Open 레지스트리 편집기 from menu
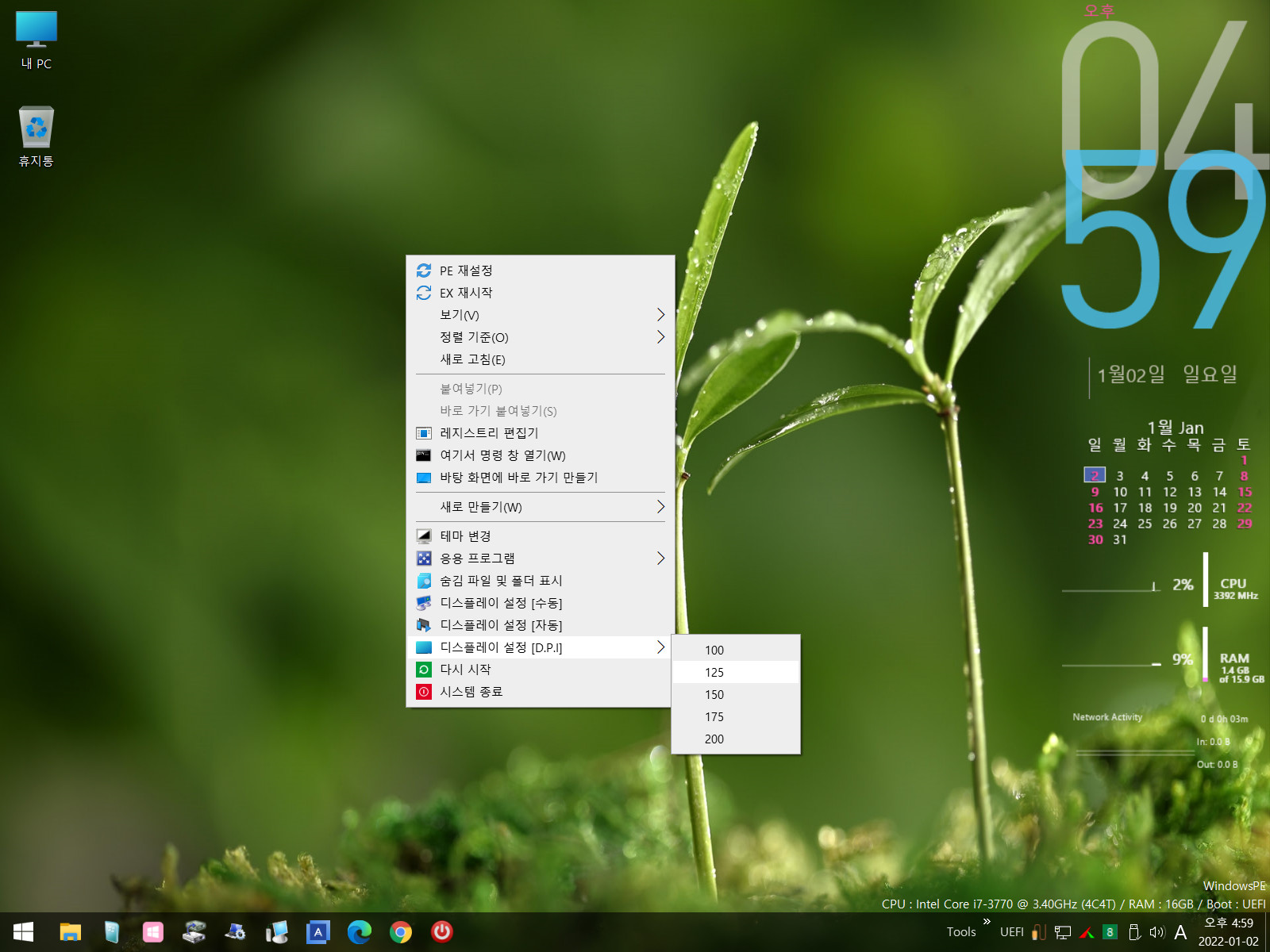 coord(540,433)
